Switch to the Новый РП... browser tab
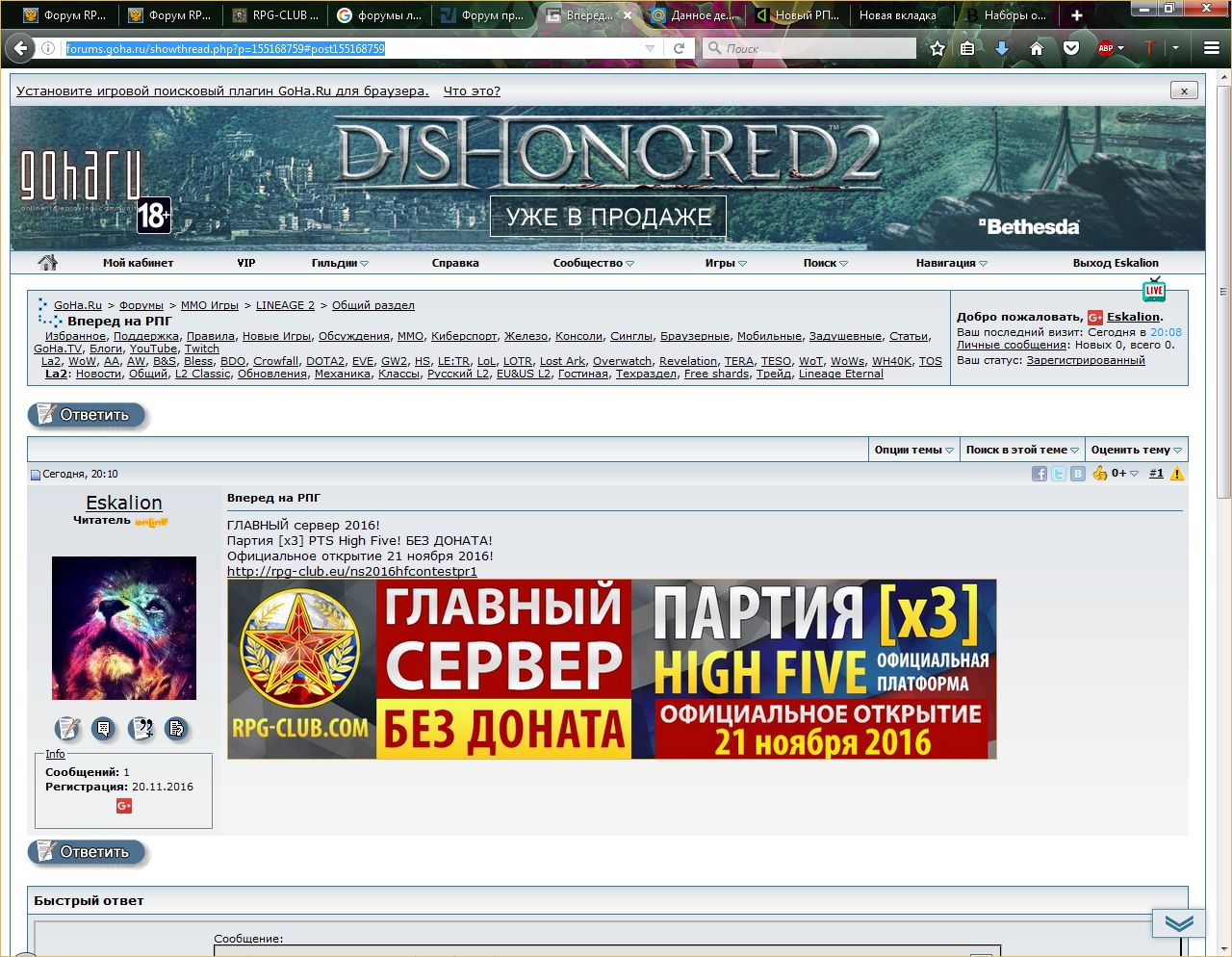Image resolution: width=1232 pixels, height=957 pixels. click(x=796, y=15)
